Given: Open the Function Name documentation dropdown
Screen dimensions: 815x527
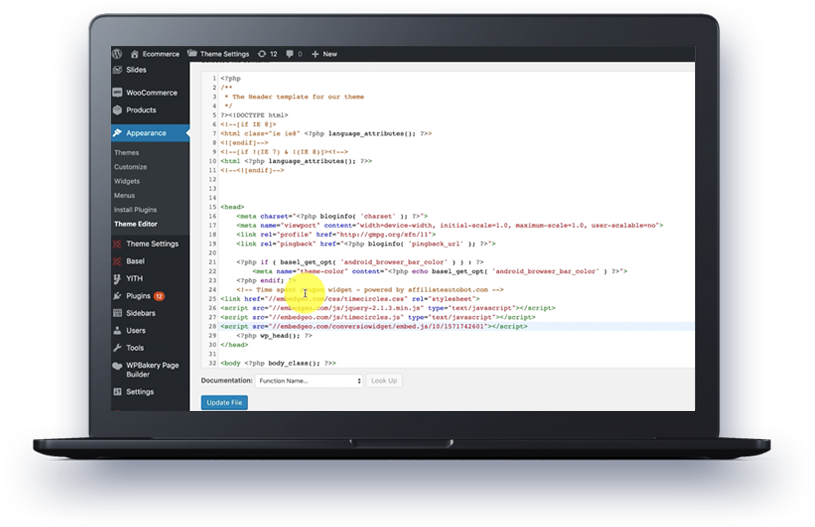Looking at the screenshot, I should pyautogui.click(x=309, y=380).
